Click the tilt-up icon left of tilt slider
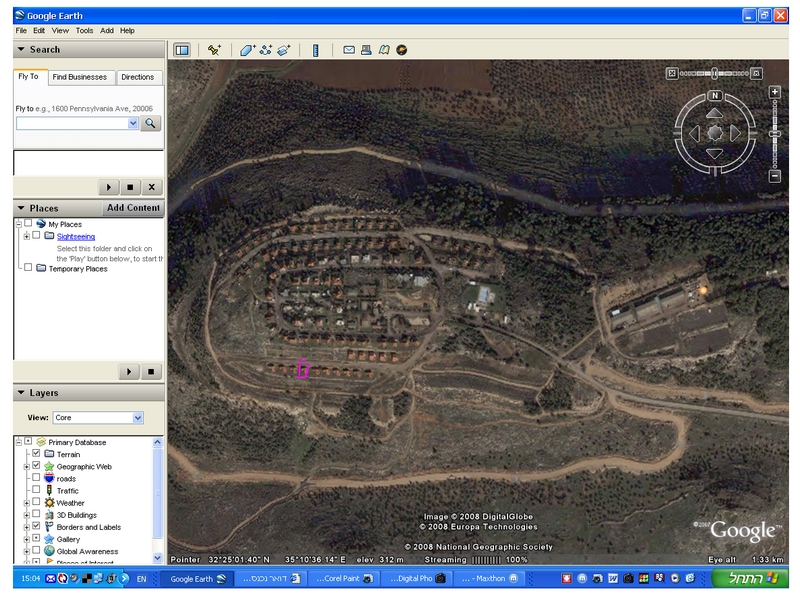This screenshot has height=594, width=800. 672,73
